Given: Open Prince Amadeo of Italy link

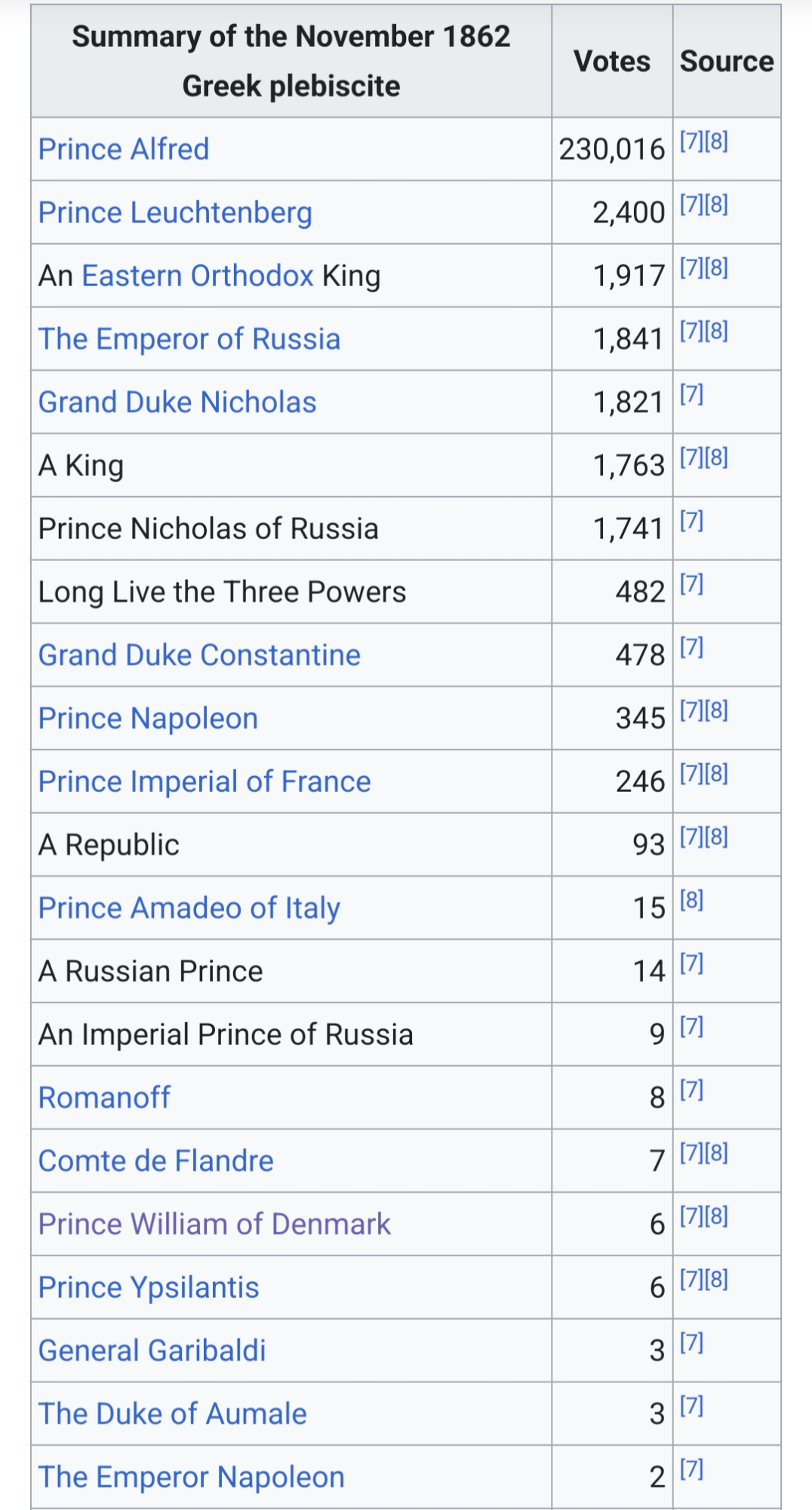Looking at the screenshot, I should point(189,908).
